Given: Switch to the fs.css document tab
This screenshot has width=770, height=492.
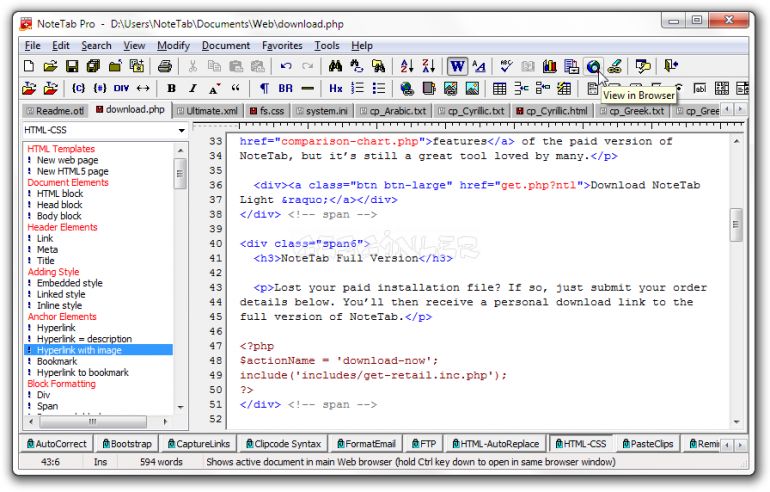Looking at the screenshot, I should tap(268, 110).
